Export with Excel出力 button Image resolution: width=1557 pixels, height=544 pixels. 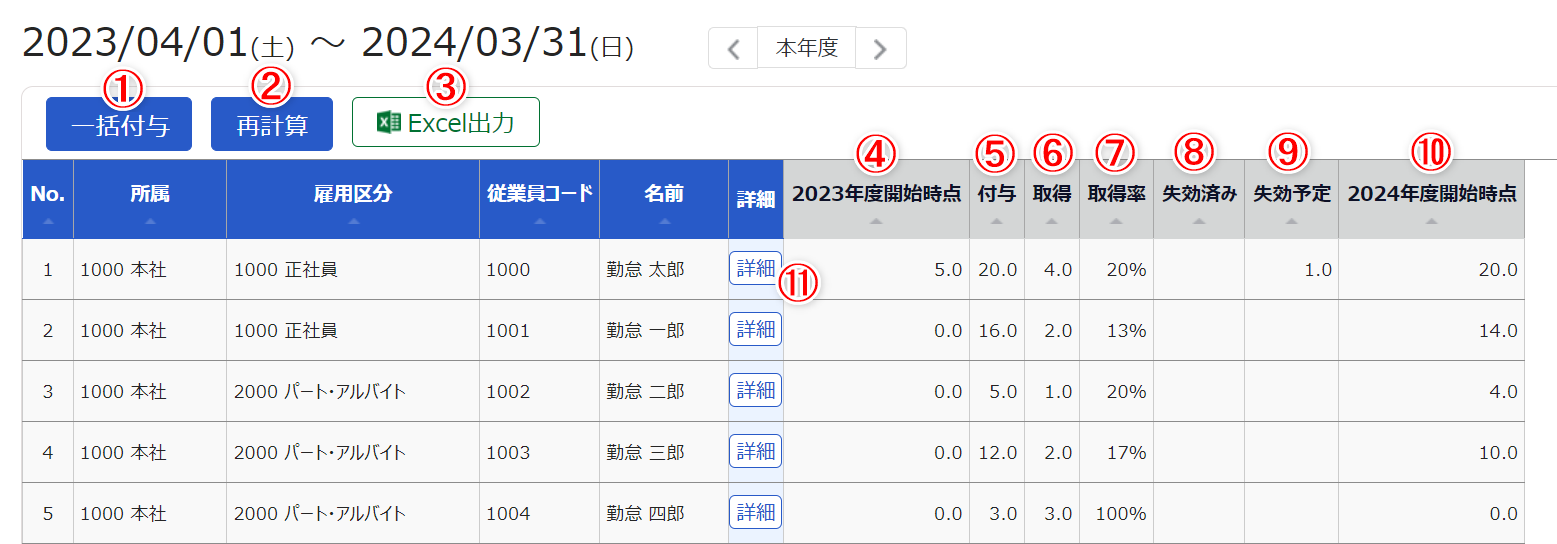pos(446,122)
